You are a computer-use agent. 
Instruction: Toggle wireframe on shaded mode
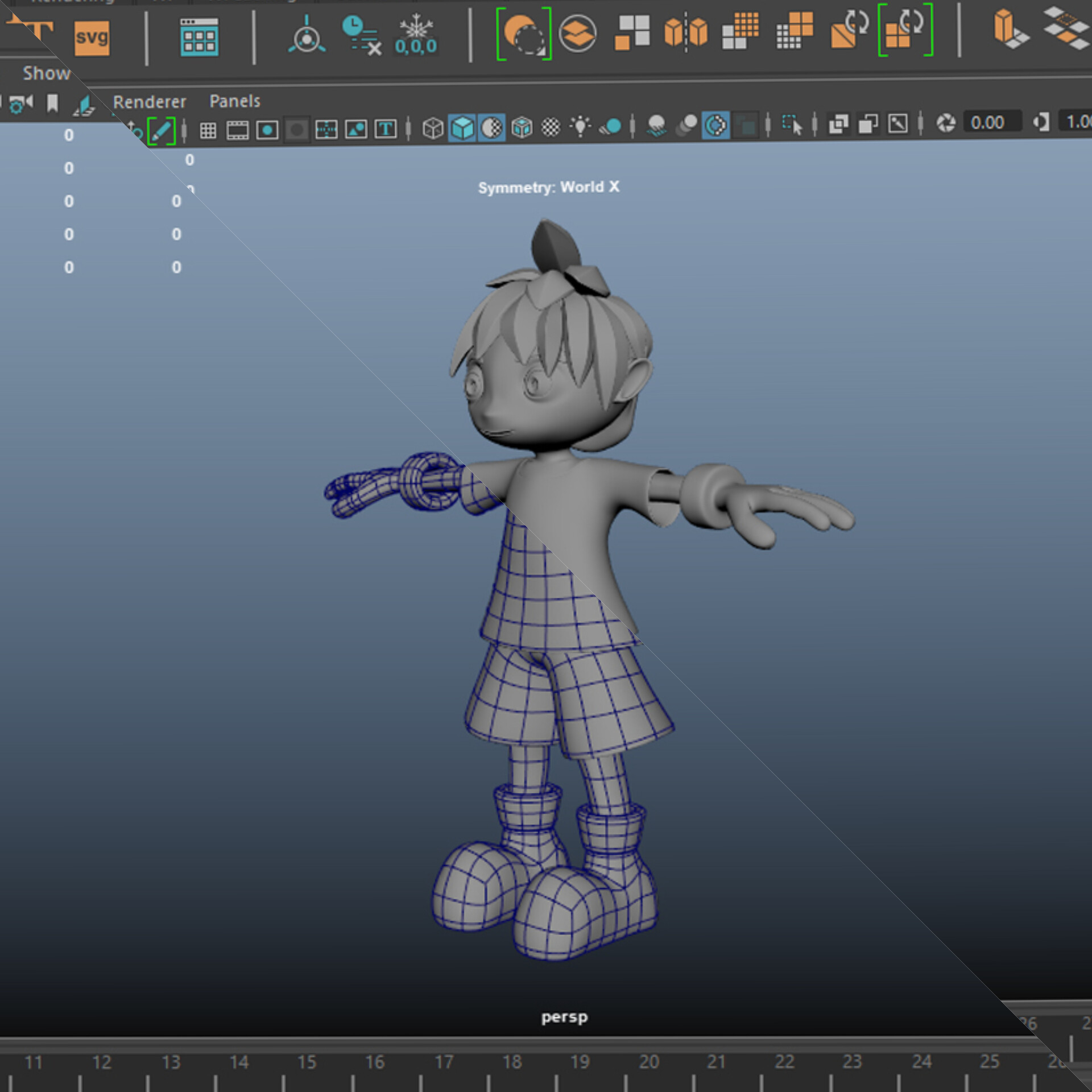pyautogui.click(x=521, y=127)
